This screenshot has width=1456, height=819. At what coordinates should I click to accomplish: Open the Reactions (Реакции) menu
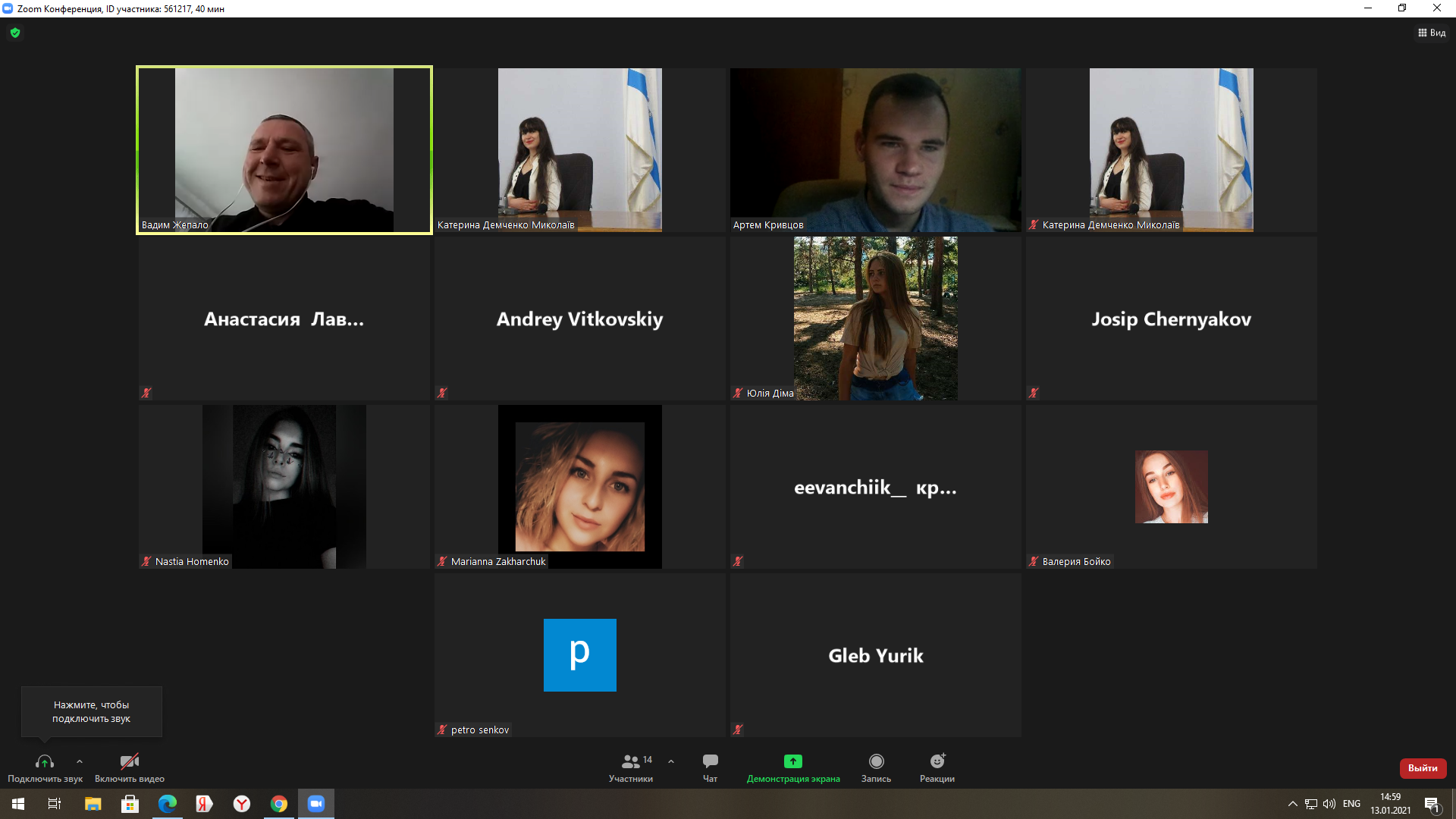click(937, 761)
